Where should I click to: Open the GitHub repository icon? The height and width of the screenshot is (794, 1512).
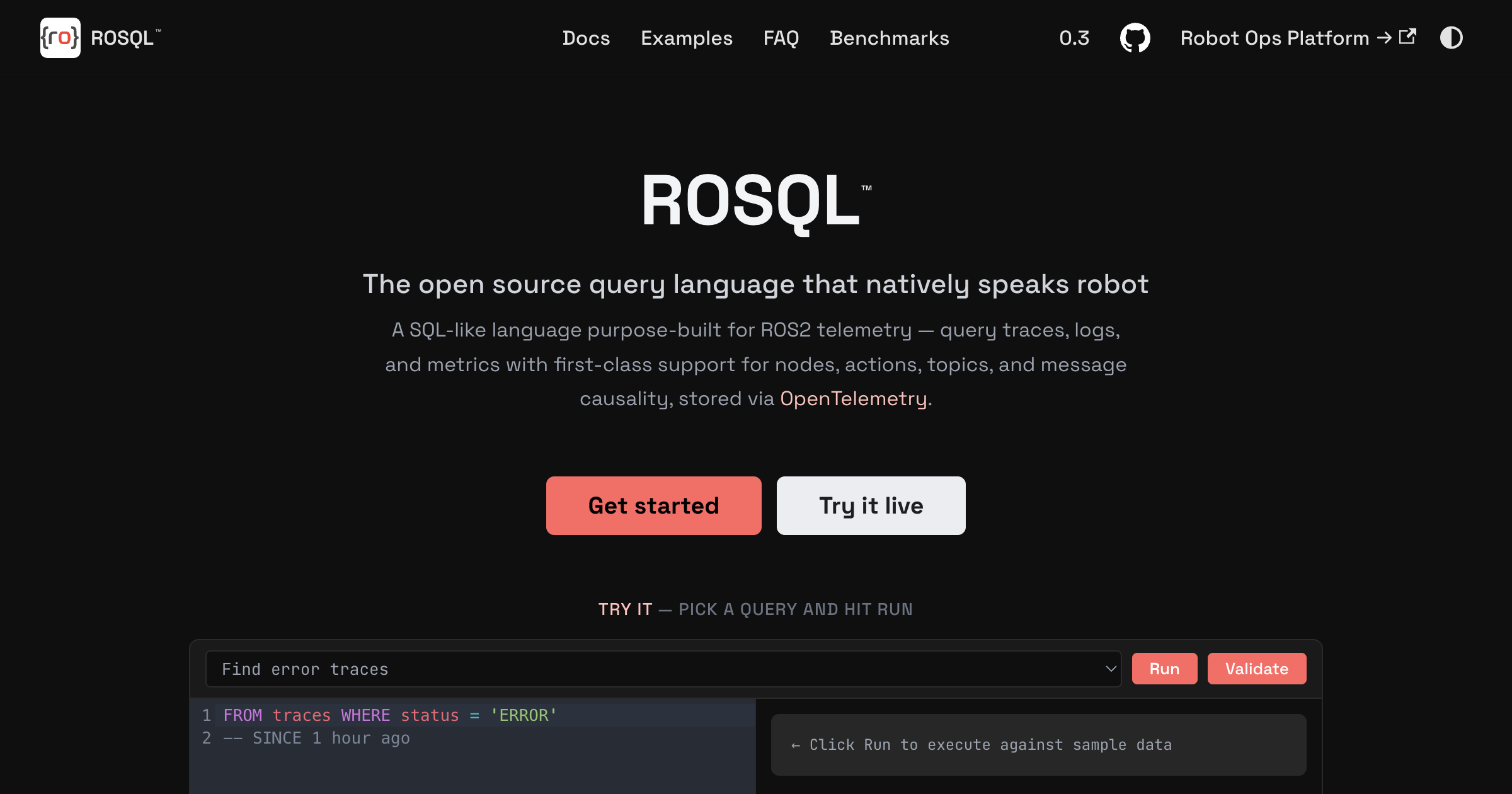tap(1135, 38)
